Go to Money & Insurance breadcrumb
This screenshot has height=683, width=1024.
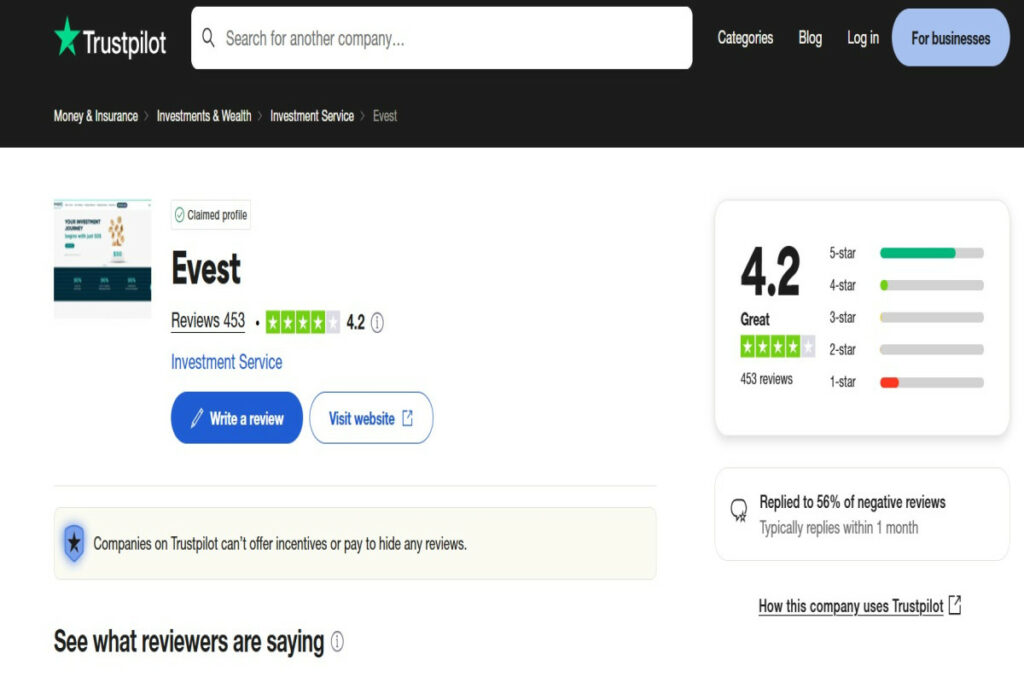click(x=95, y=116)
